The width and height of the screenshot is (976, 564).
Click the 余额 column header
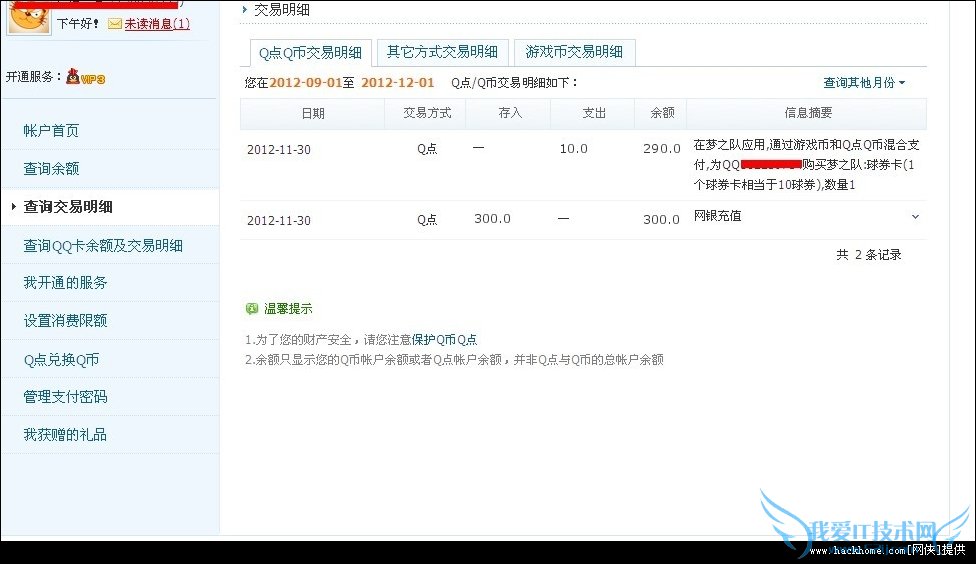pos(662,113)
